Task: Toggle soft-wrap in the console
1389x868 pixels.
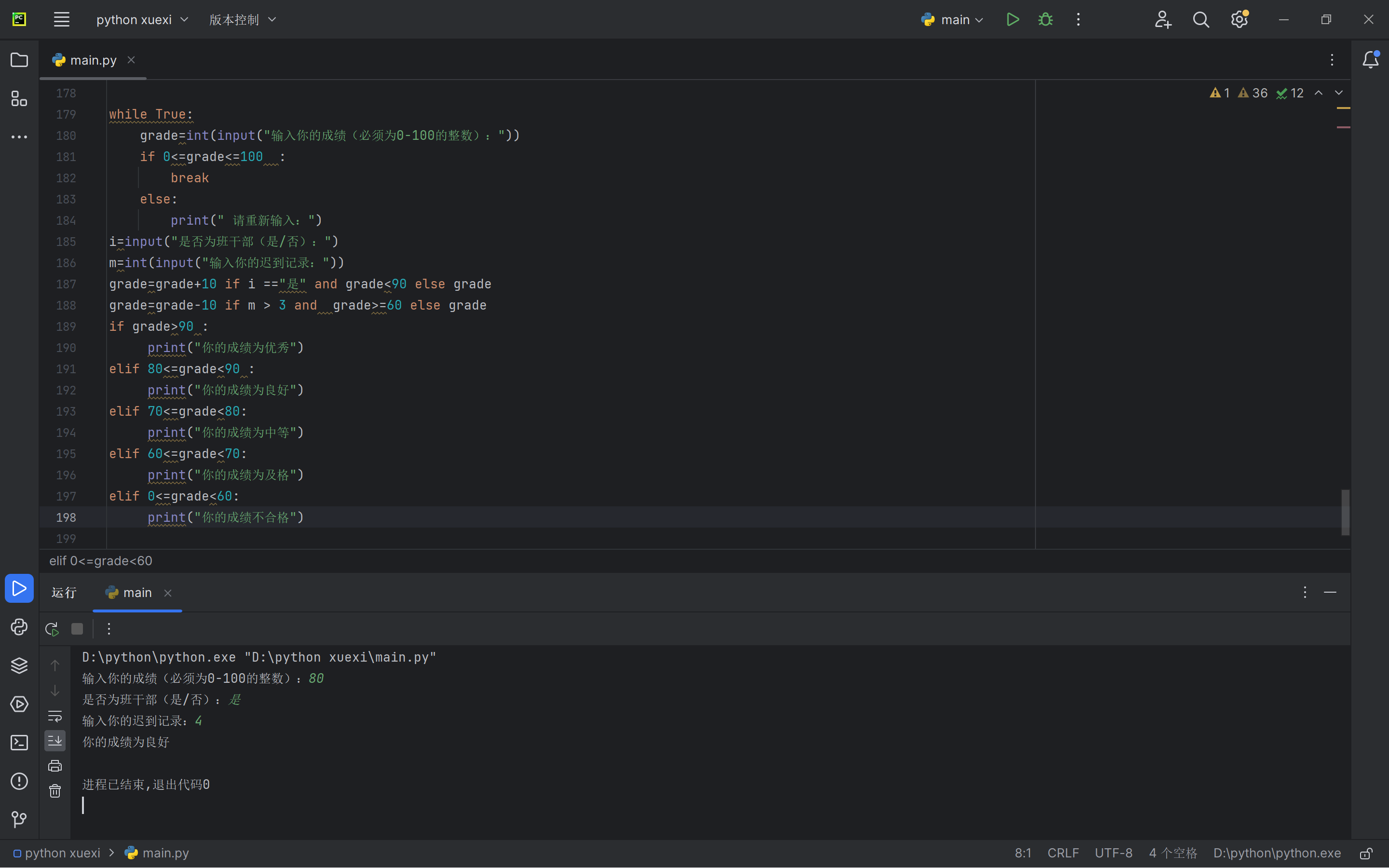Action: pyautogui.click(x=55, y=716)
